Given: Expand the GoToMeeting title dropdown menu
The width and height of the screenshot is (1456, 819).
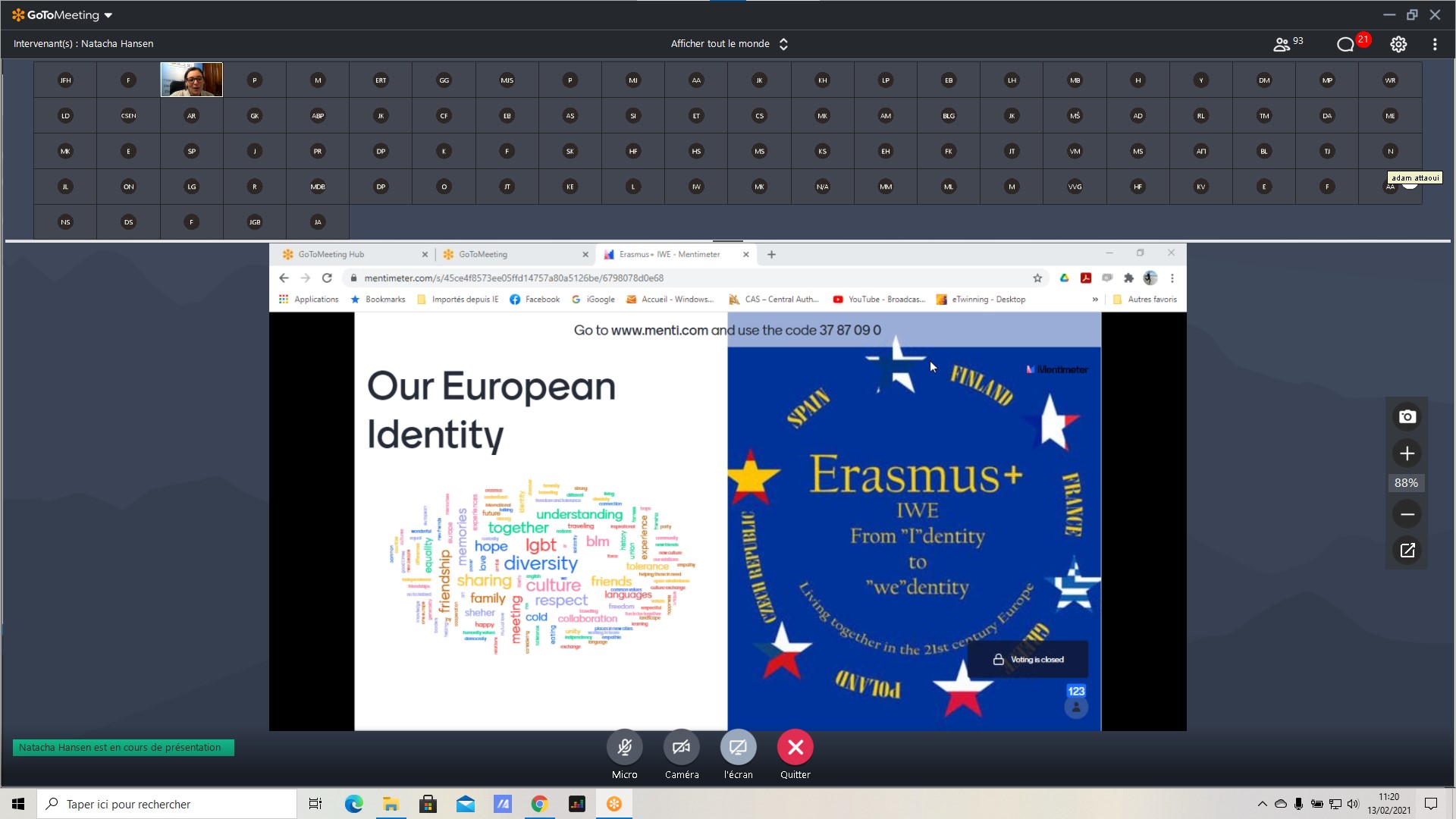Looking at the screenshot, I should point(108,15).
